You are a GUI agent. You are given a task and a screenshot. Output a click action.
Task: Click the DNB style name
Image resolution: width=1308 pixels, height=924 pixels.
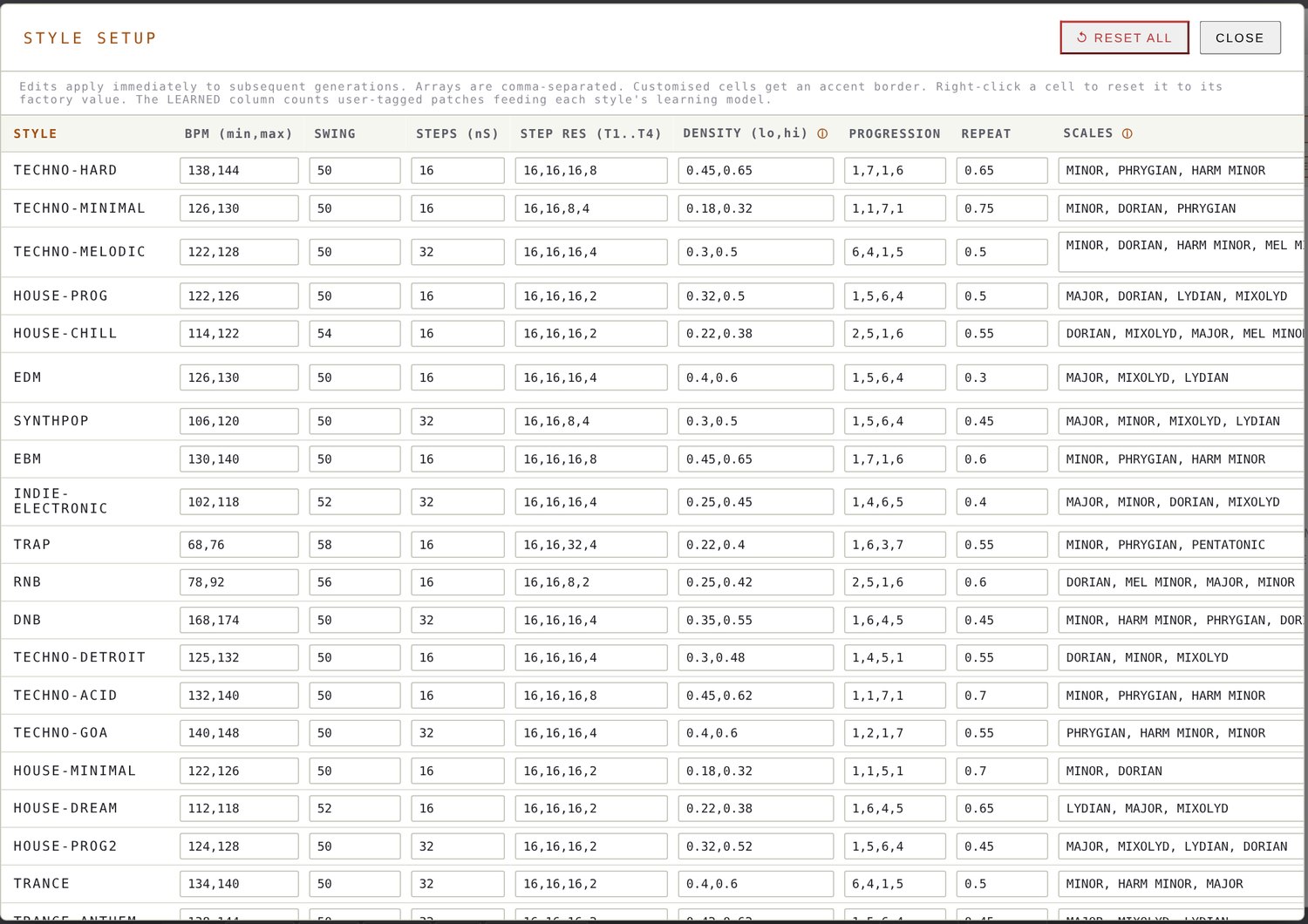pyautogui.click(x=27, y=621)
